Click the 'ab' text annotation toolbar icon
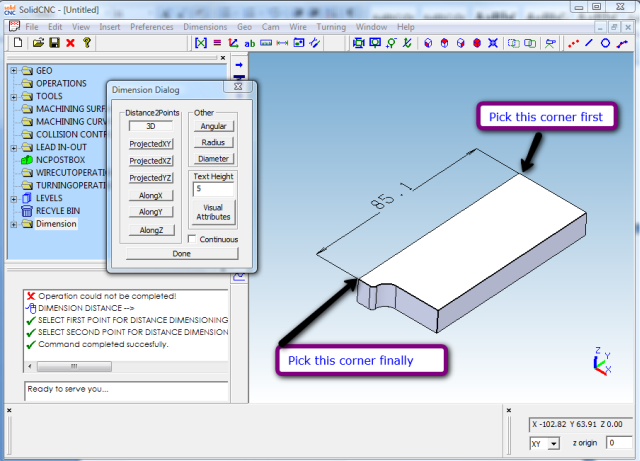Image resolution: width=640 pixels, height=461 pixels. coord(249,43)
